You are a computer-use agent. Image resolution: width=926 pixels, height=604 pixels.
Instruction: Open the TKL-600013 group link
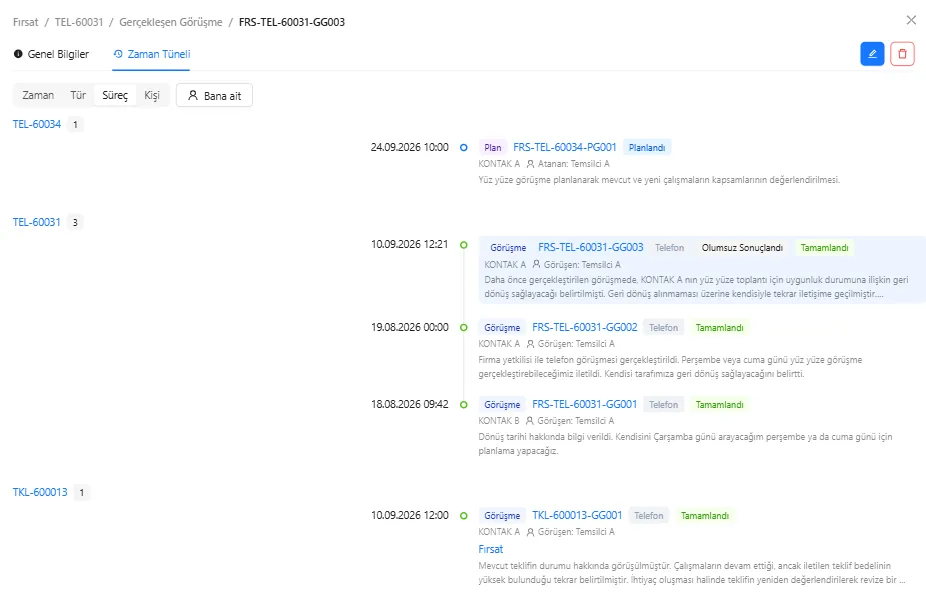click(40, 492)
